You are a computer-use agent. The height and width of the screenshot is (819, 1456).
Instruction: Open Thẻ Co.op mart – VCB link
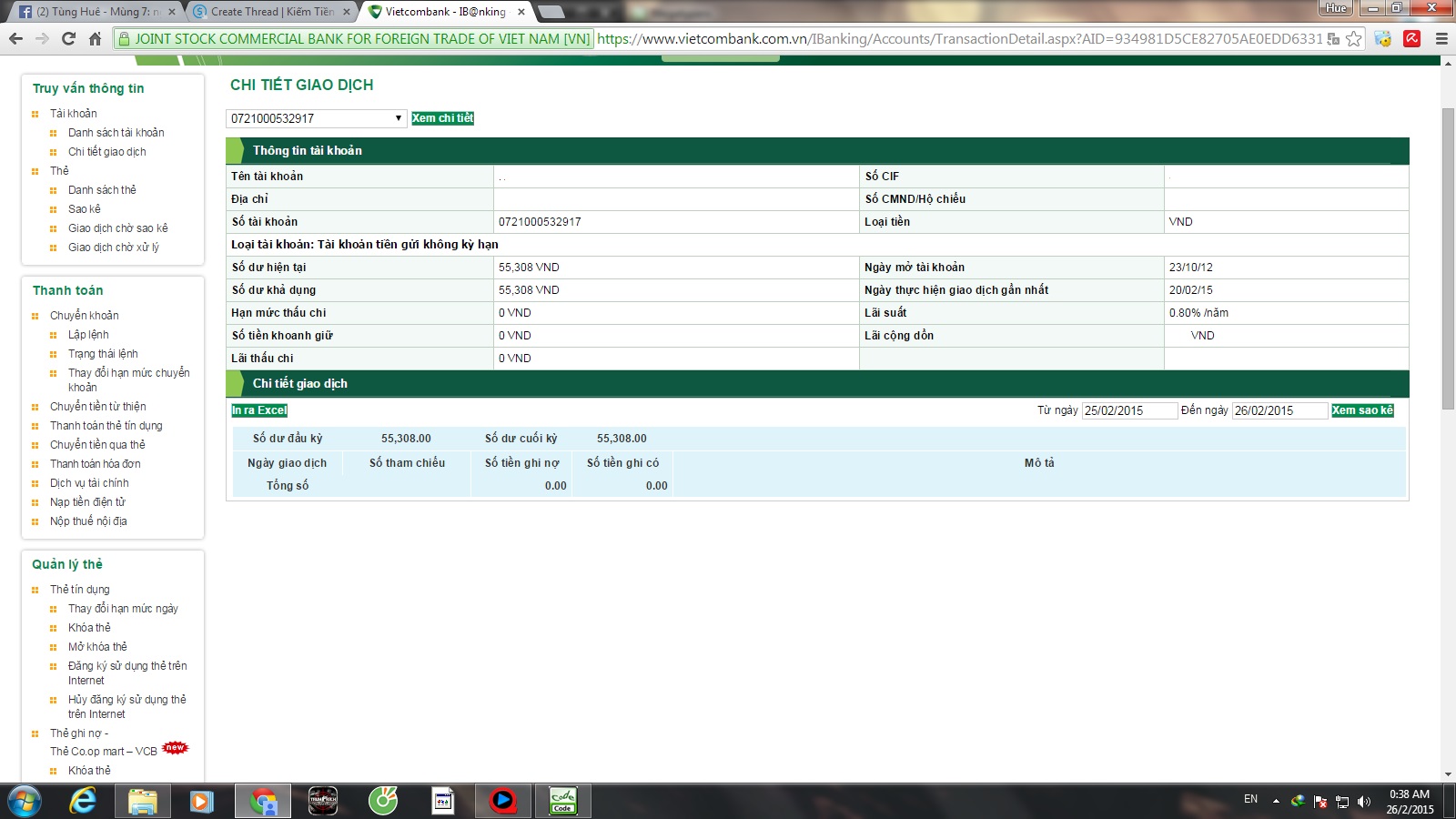tap(104, 752)
